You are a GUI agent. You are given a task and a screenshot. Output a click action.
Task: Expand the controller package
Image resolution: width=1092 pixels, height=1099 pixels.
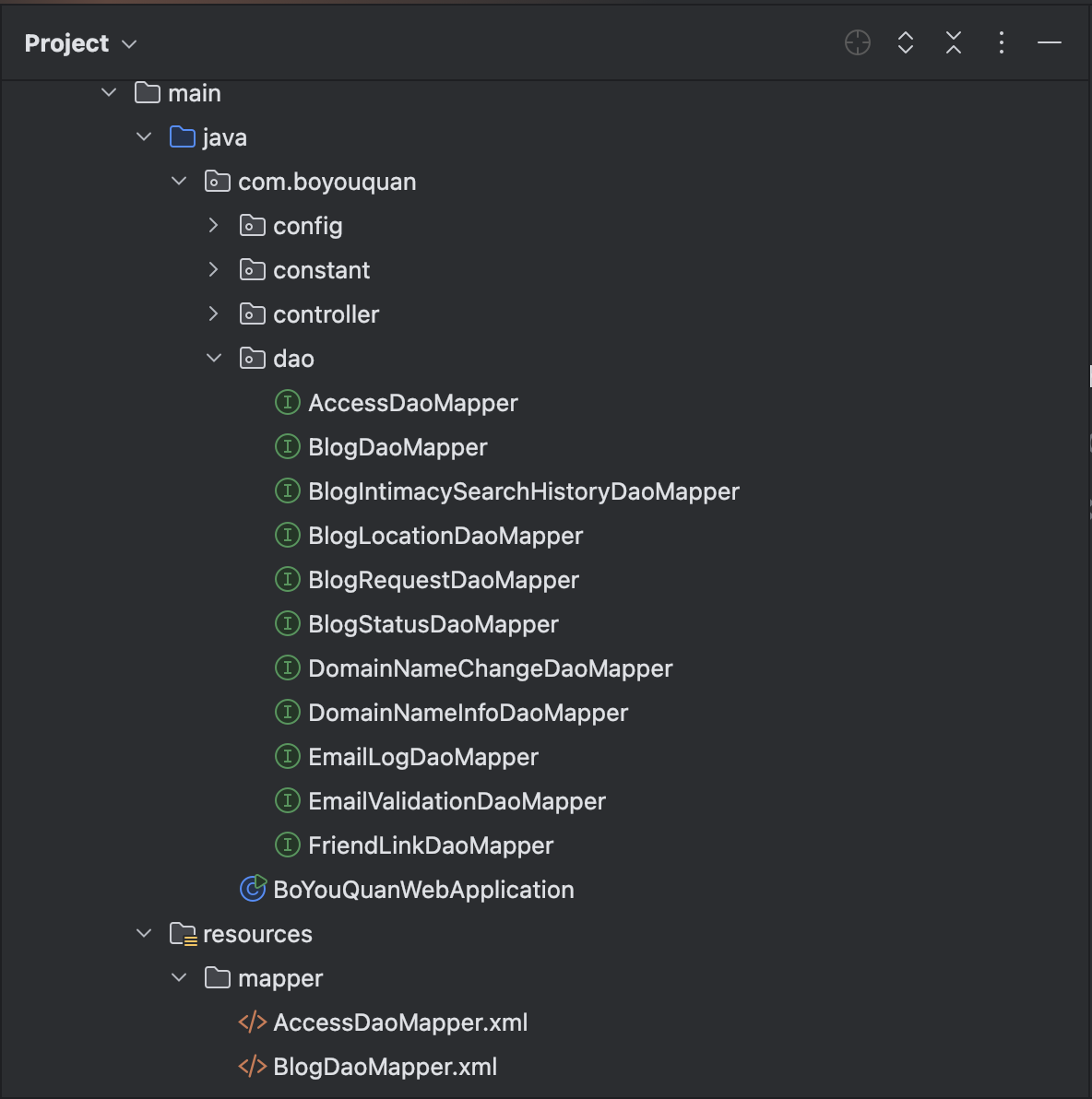(214, 313)
